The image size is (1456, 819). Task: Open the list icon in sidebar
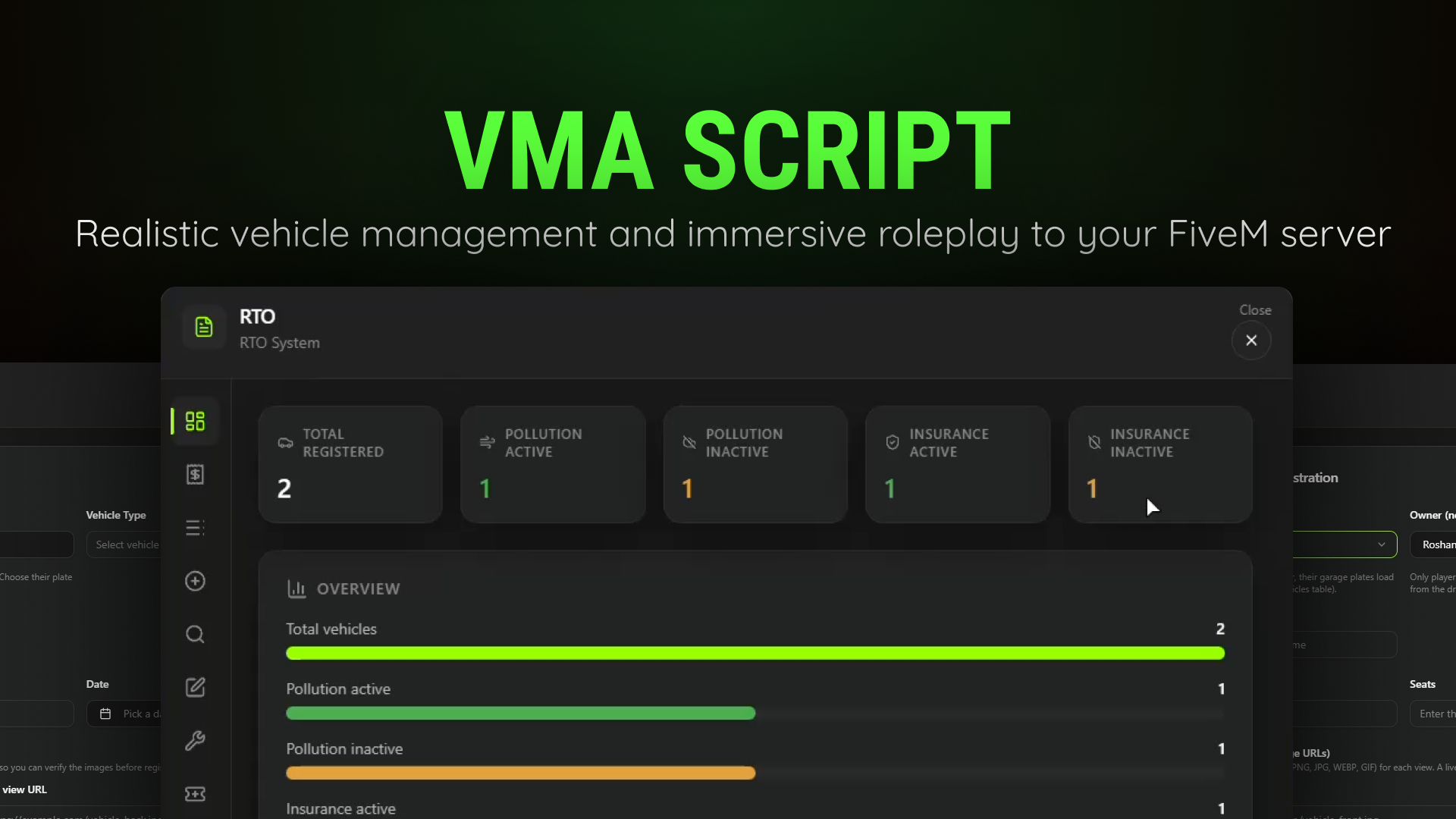(195, 528)
